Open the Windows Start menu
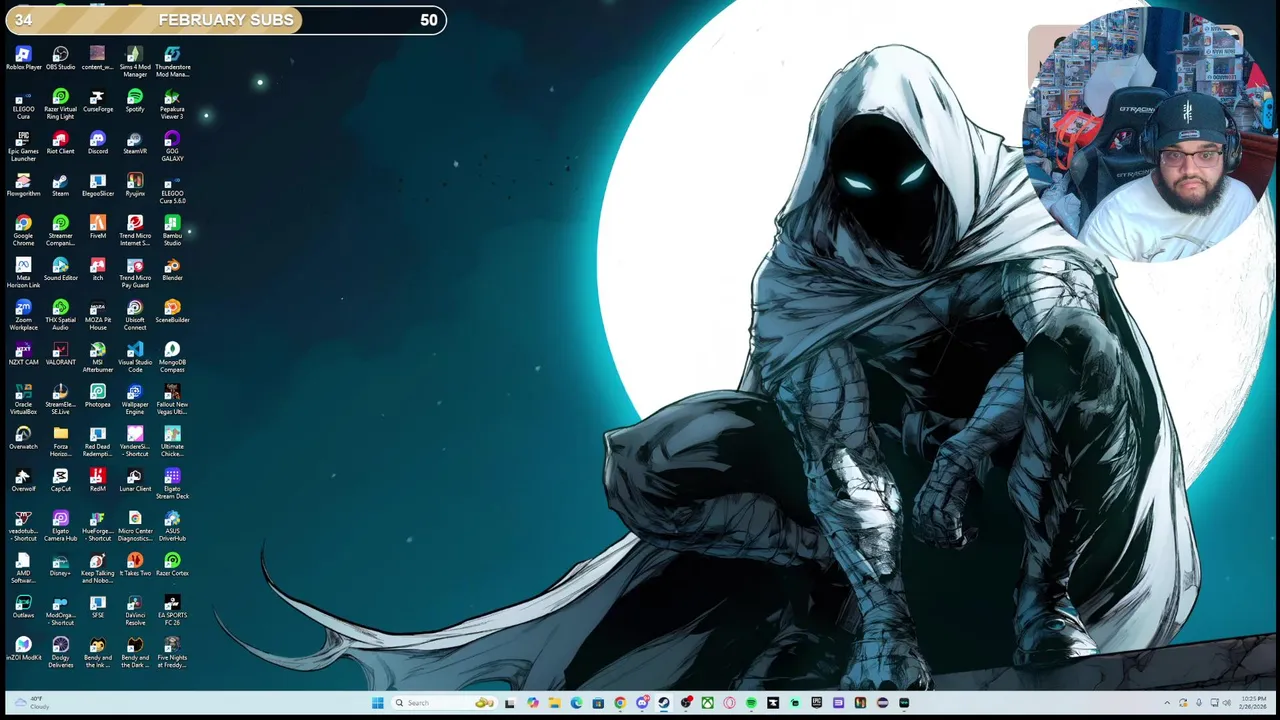 (x=377, y=703)
